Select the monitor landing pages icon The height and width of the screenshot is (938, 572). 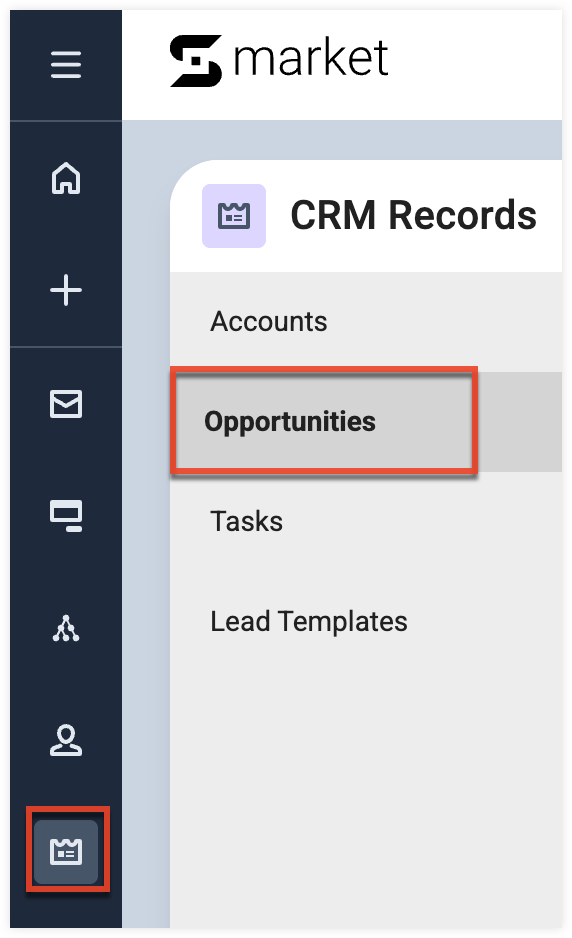(x=66, y=516)
